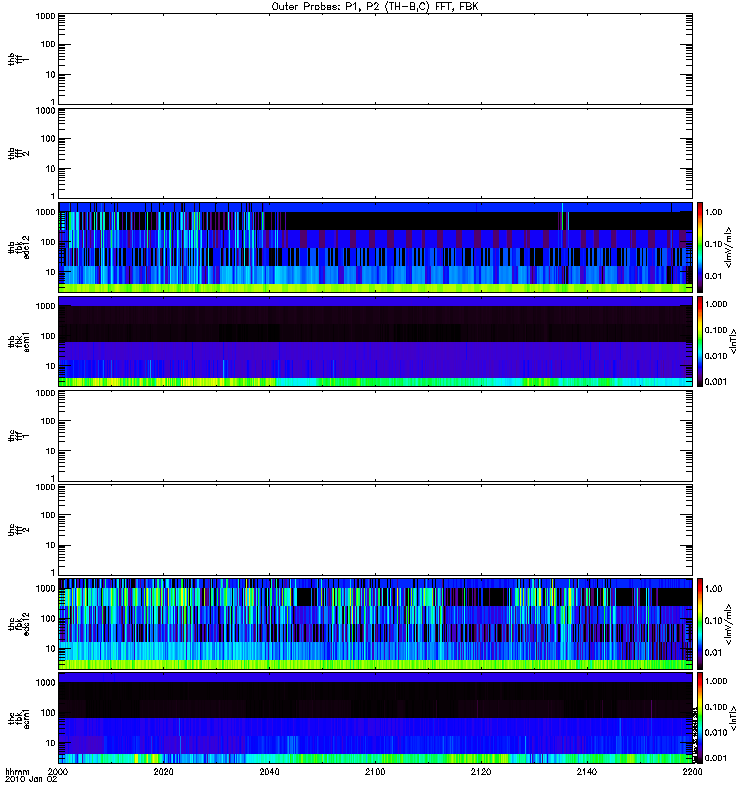
Task: Click the <|mV/m|> unit label beside thc edc12 color bar
Action: 729,624
